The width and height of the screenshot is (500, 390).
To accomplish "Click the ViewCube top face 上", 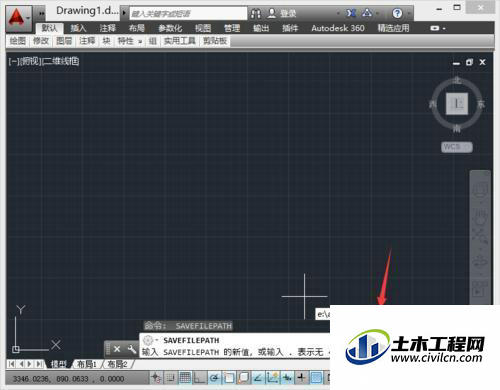I will pyautogui.click(x=457, y=104).
